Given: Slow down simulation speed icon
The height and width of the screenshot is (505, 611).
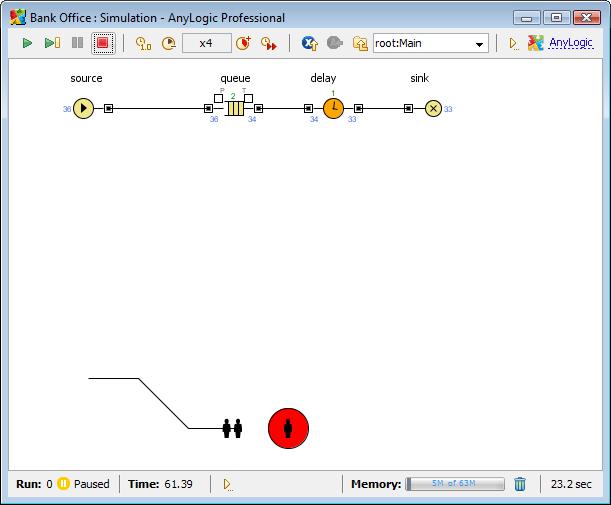Looking at the screenshot, I should point(169,43).
